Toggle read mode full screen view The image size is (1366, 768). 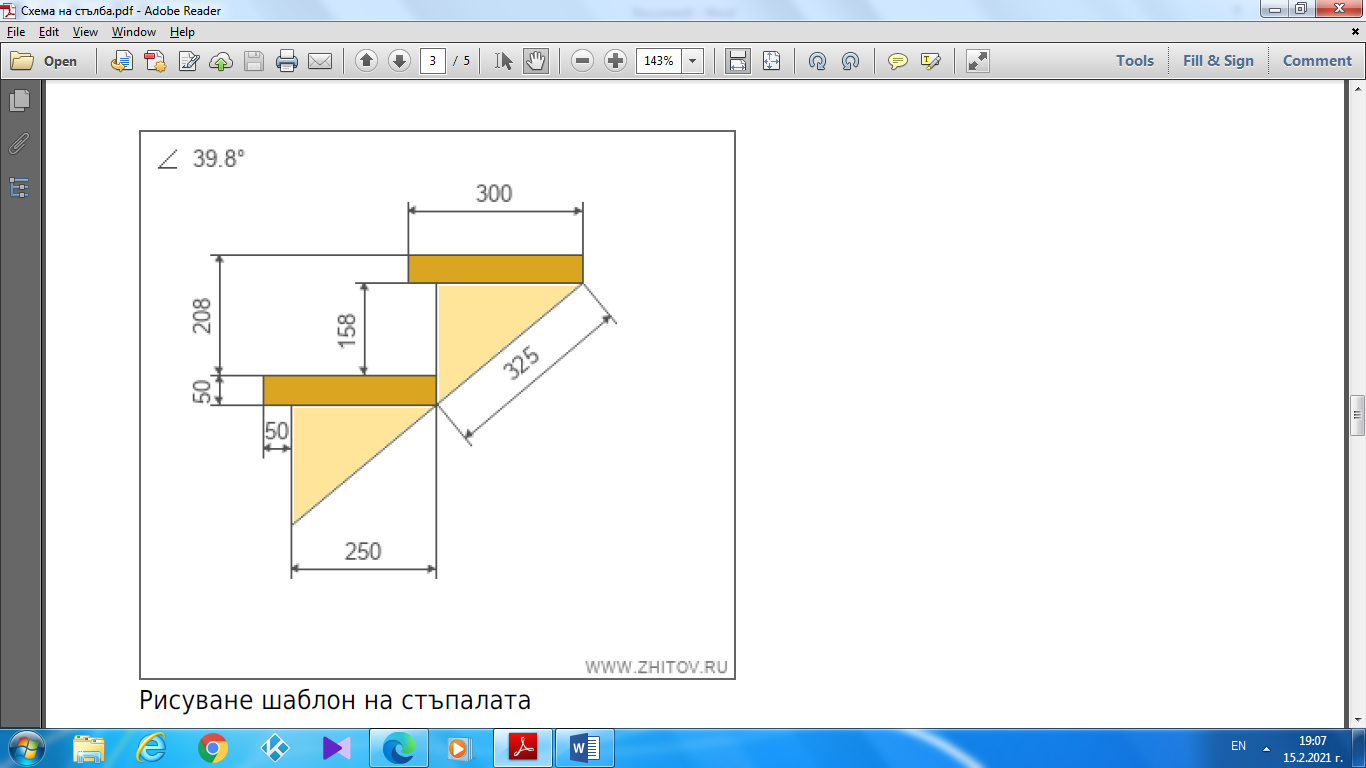pos(977,61)
